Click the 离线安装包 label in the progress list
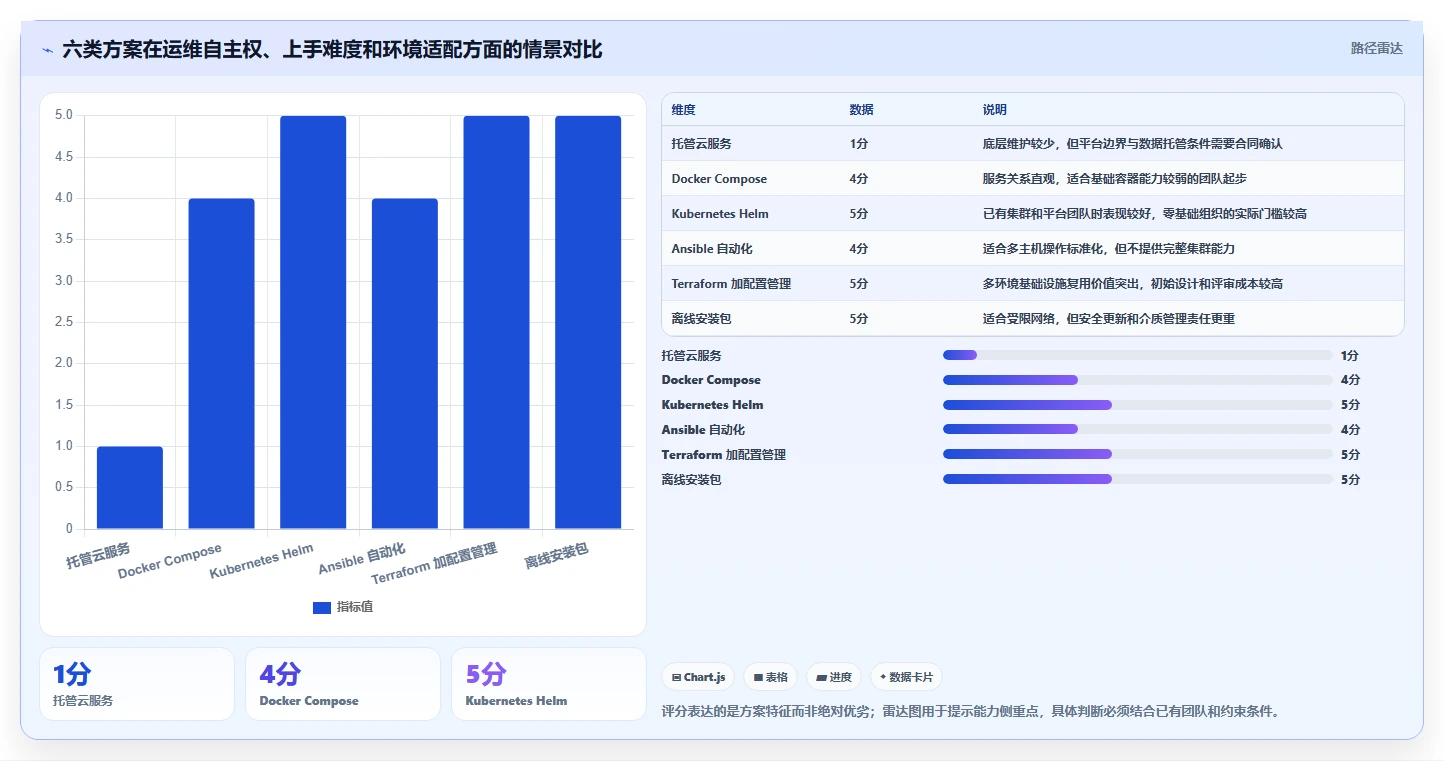 [x=692, y=479]
